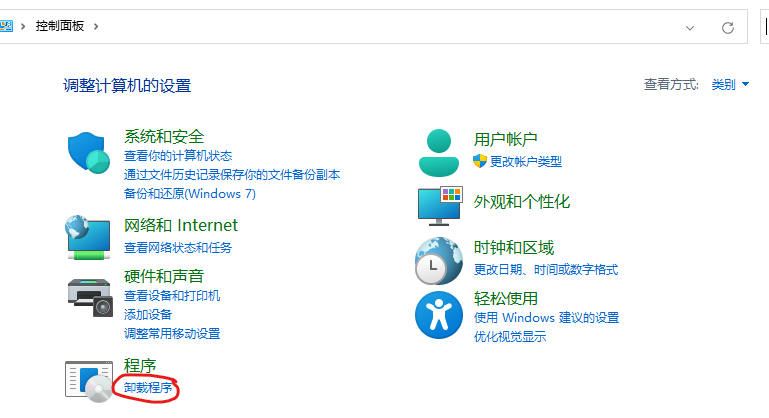Click the System and Security shield icon
769x418 pixels.
(88, 152)
